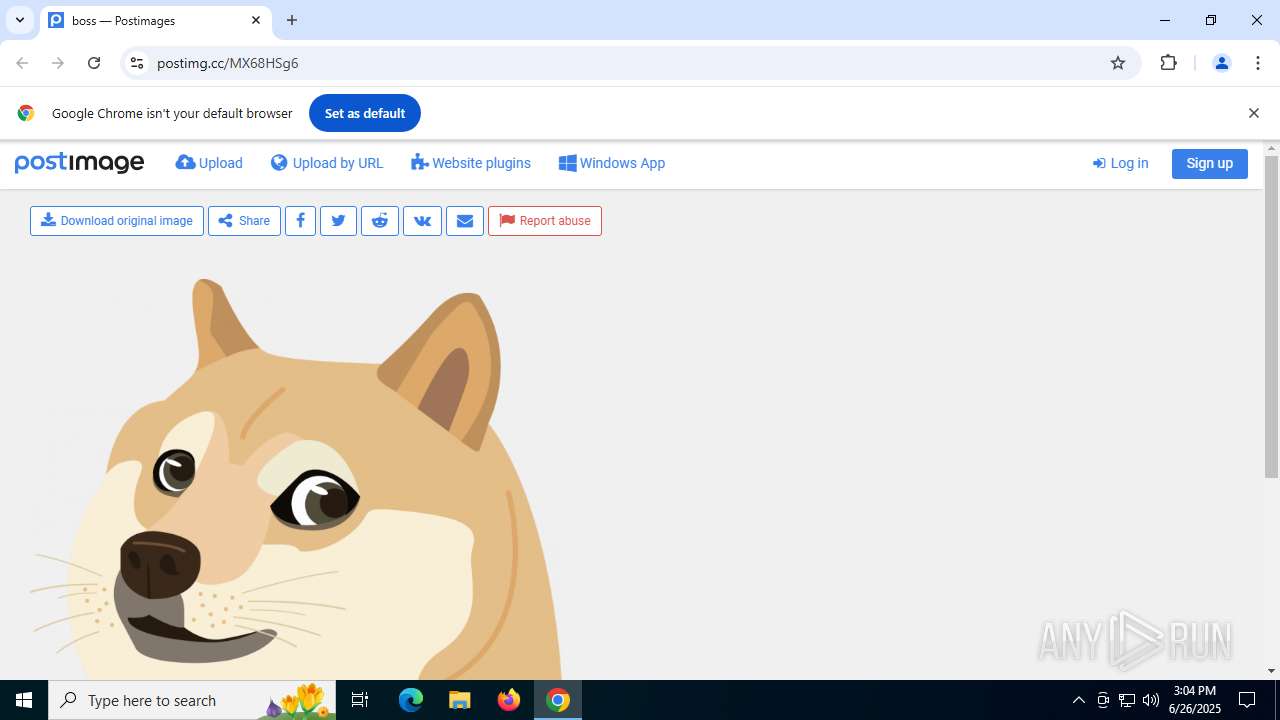Click the Postimage logo
This screenshot has width=1280, height=720.
(79, 163)
